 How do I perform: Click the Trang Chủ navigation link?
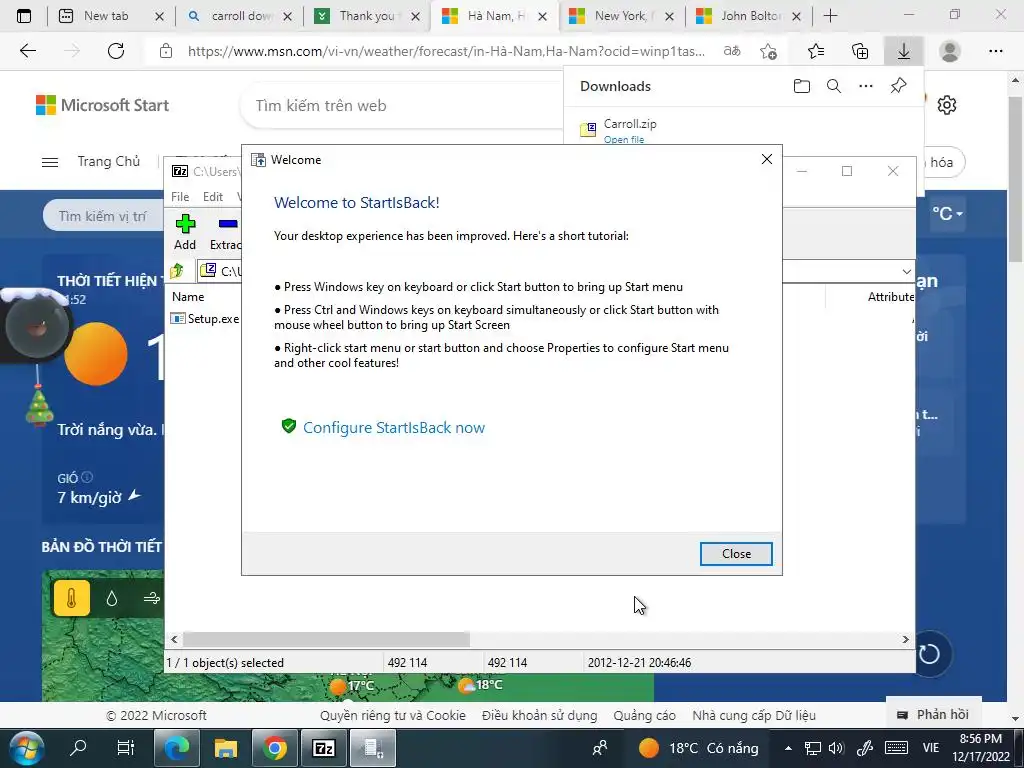[x=108, y=161]
